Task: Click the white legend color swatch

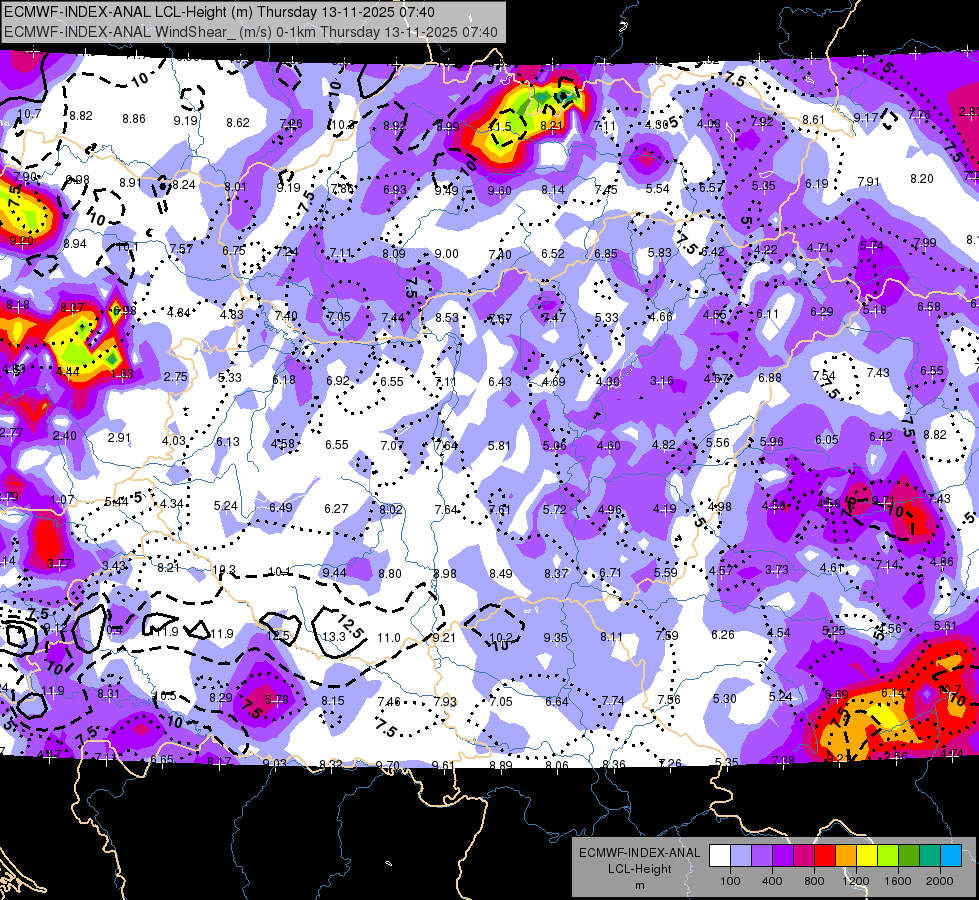Action: [720, 856]
